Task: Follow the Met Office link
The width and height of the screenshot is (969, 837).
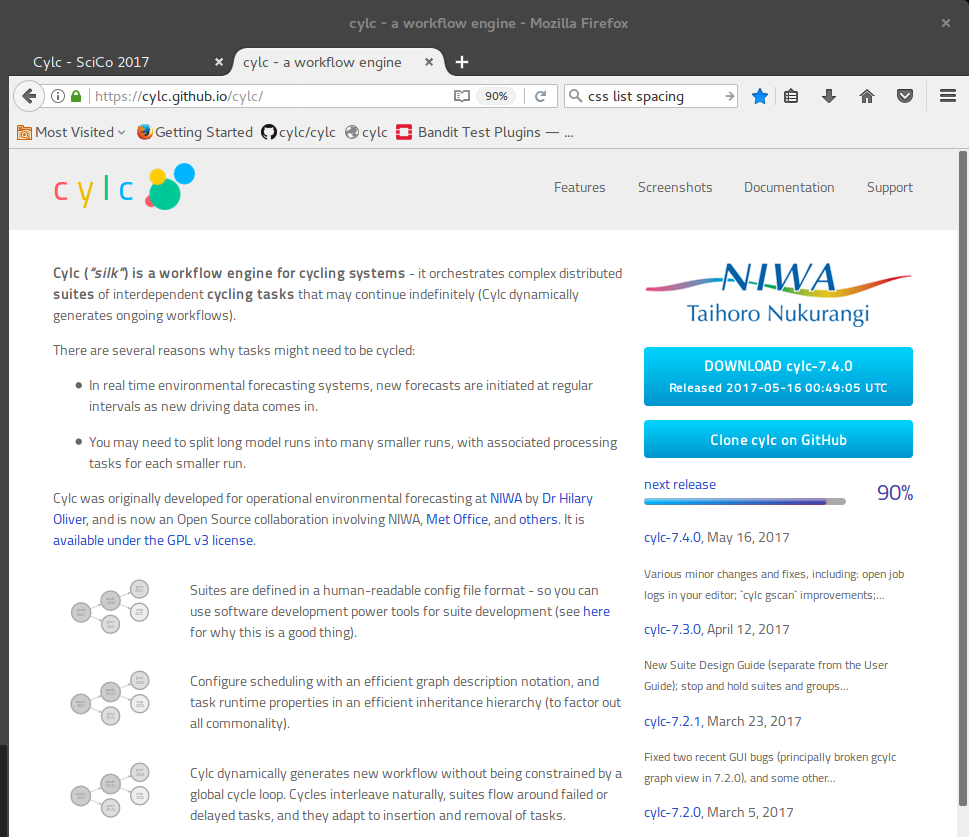Action: (457, 519)
